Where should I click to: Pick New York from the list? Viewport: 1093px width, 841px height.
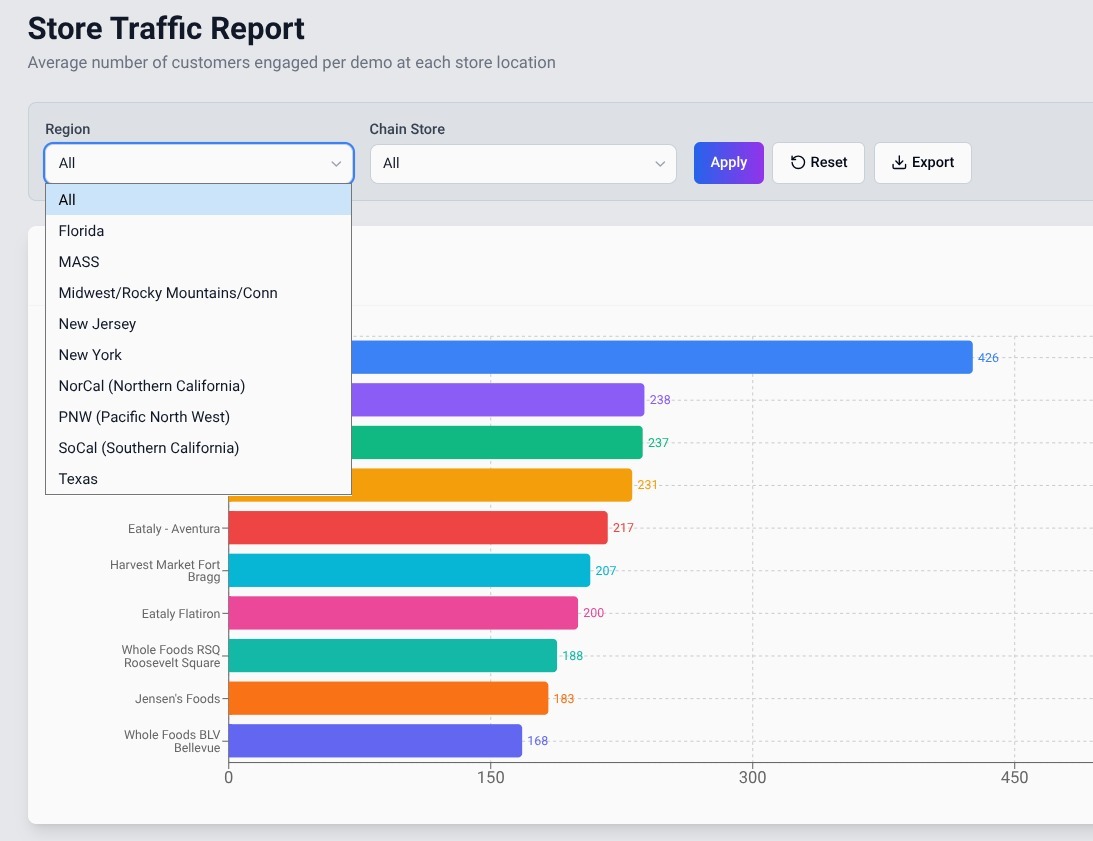[198, 355]
